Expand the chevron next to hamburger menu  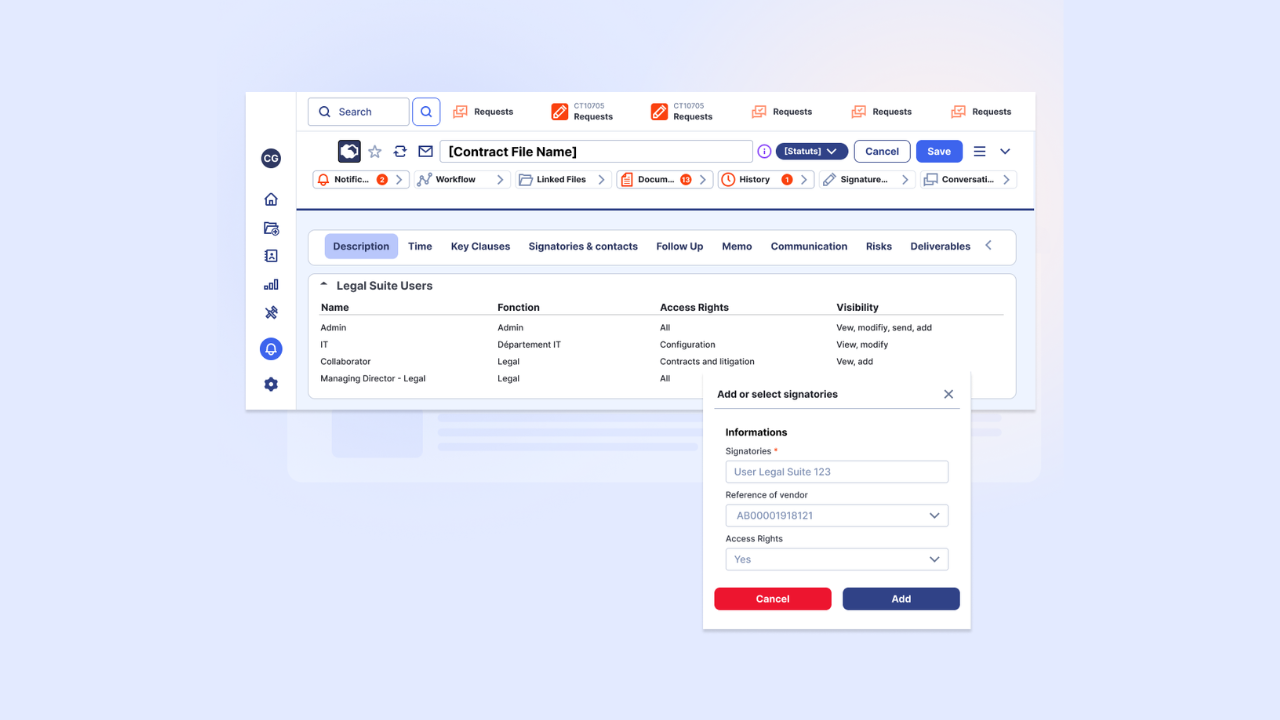coord(1005,151)
